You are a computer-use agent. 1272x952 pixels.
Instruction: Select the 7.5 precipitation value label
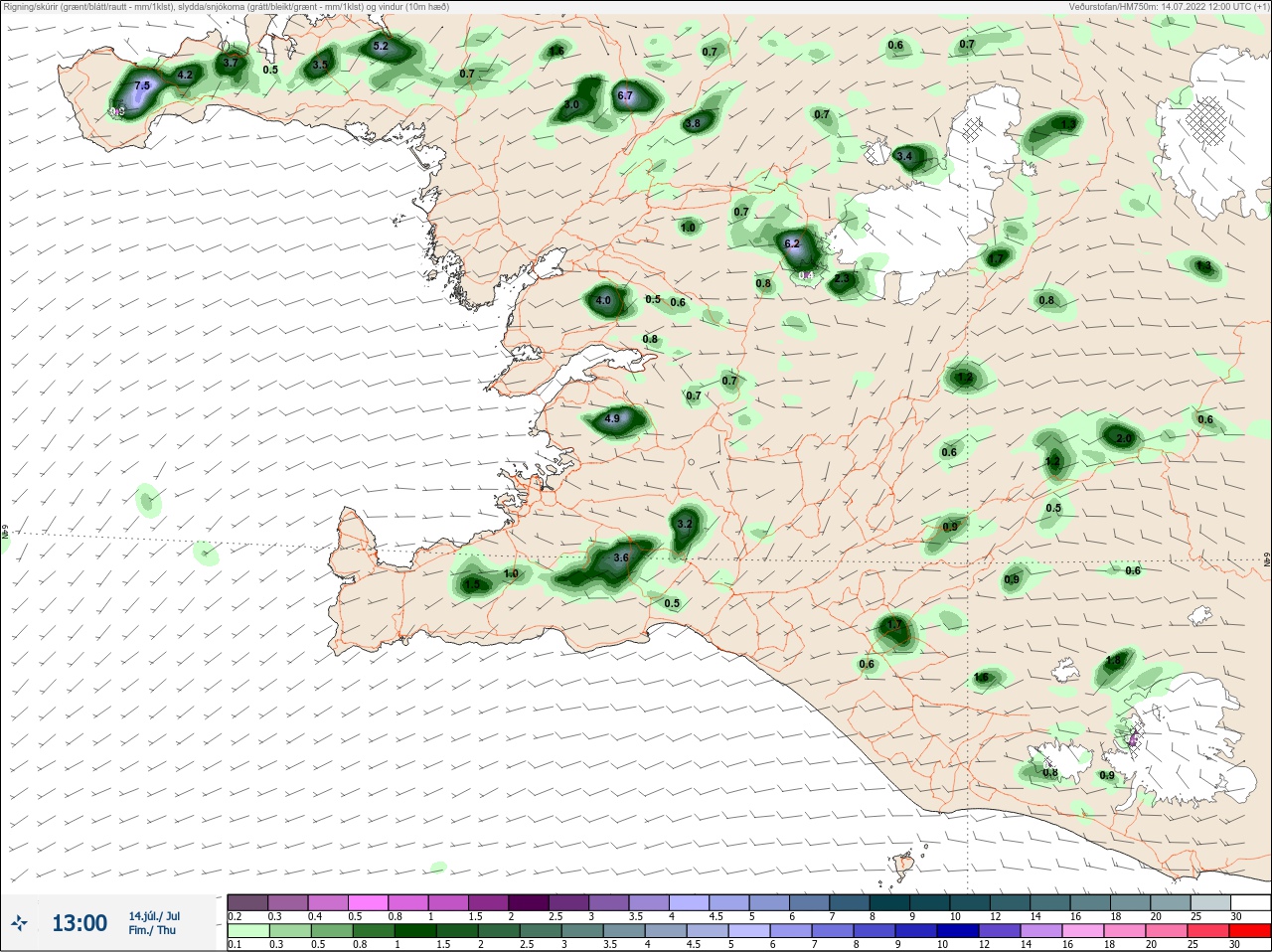pos(142,86)
